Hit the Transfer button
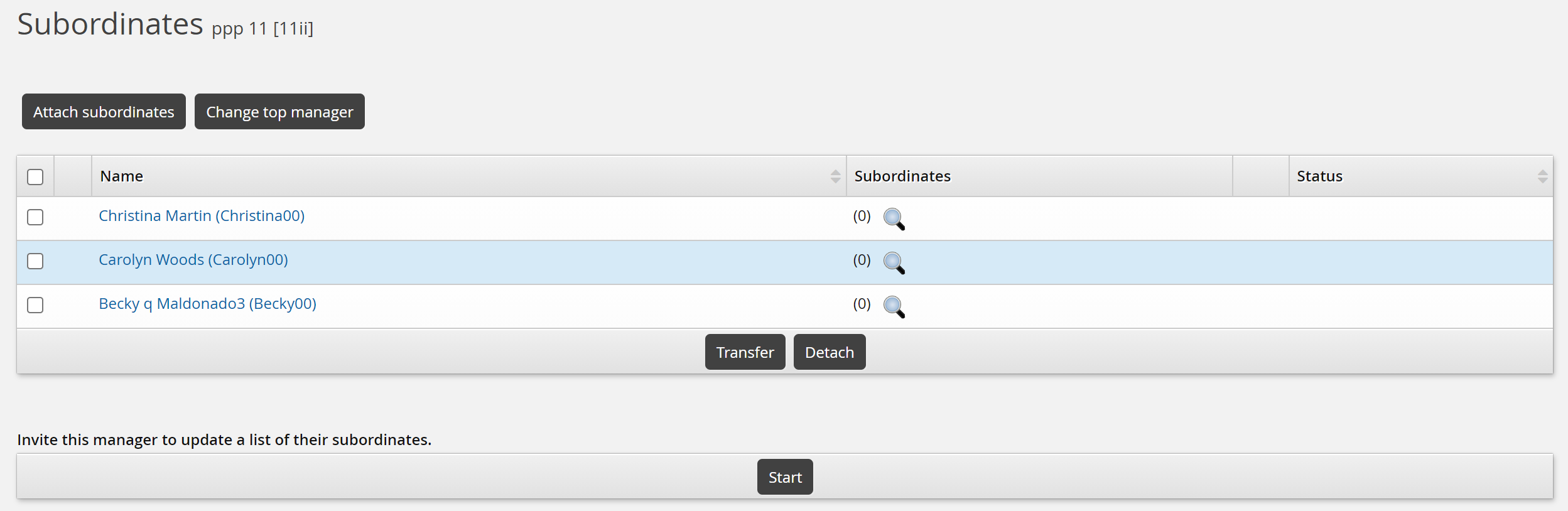The width and height of the screenshot is (1568, 511). point(745,352)
